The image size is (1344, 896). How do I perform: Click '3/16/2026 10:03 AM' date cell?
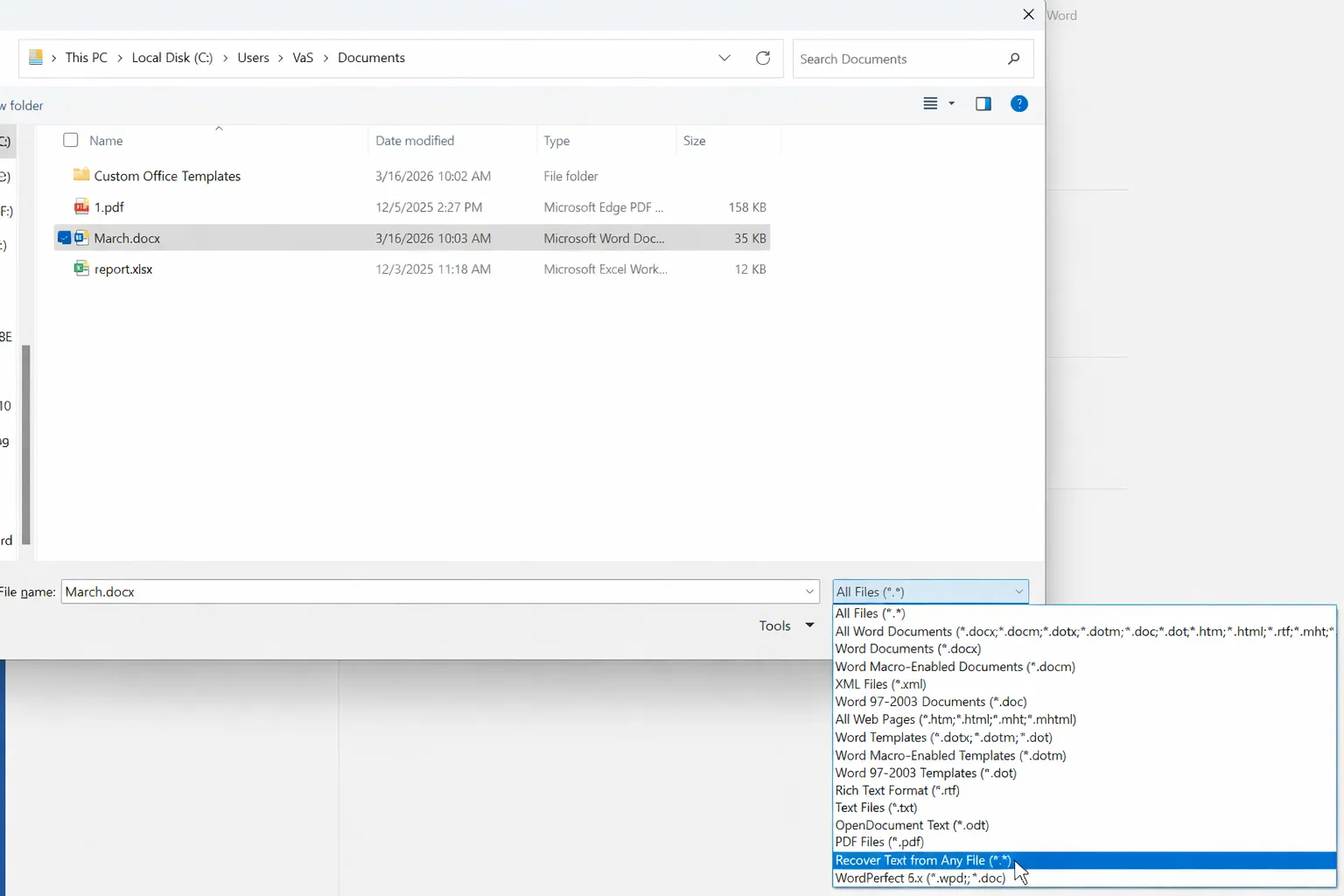pyautogui.click(x=433, y=238)
